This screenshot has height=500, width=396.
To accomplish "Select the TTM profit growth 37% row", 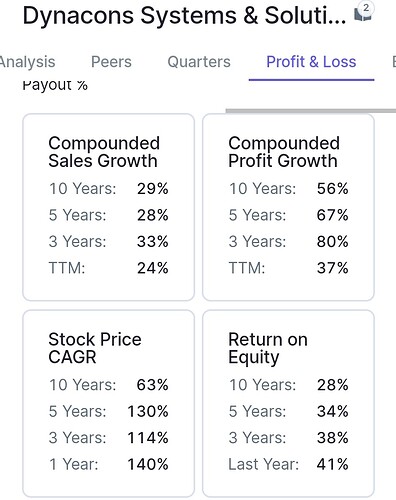I will 289,268.
